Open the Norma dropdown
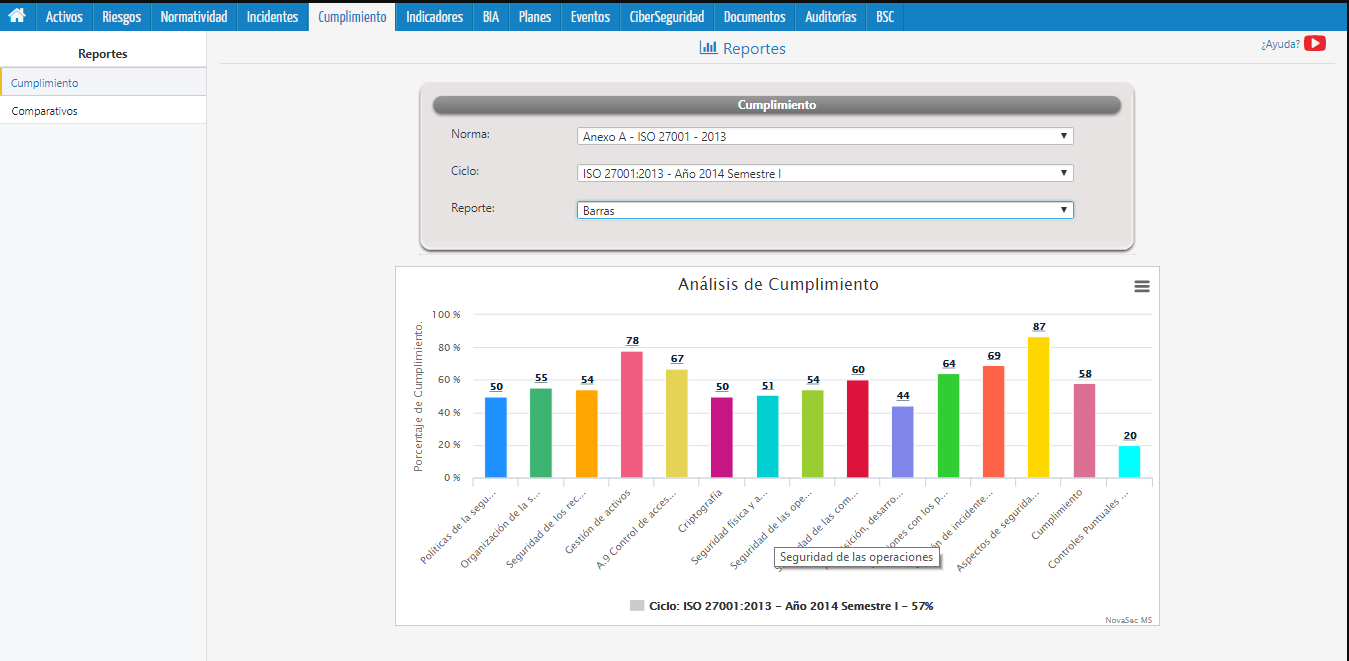 pos(825,137)
